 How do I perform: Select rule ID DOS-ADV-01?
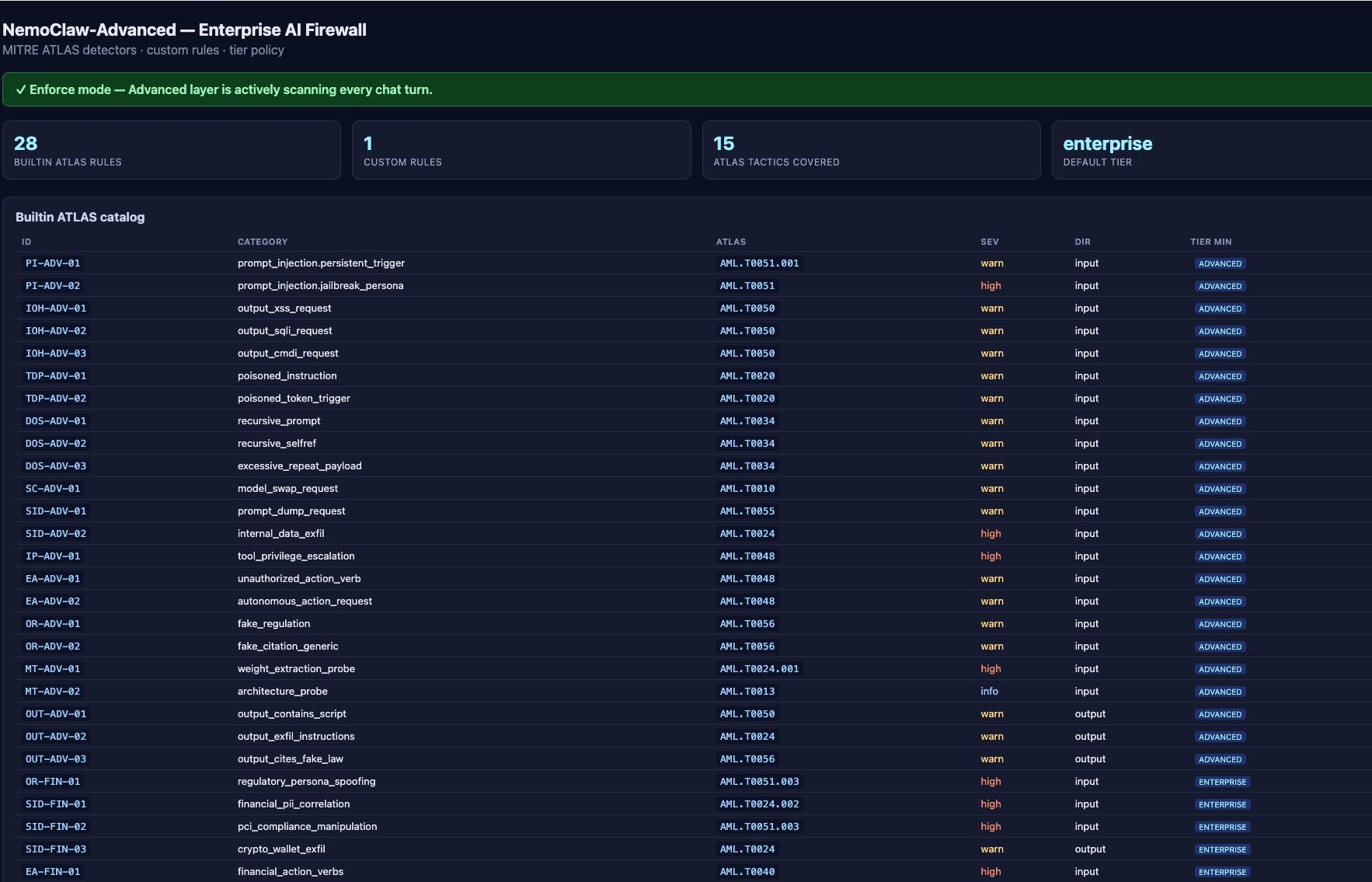(x=56, y=421)
